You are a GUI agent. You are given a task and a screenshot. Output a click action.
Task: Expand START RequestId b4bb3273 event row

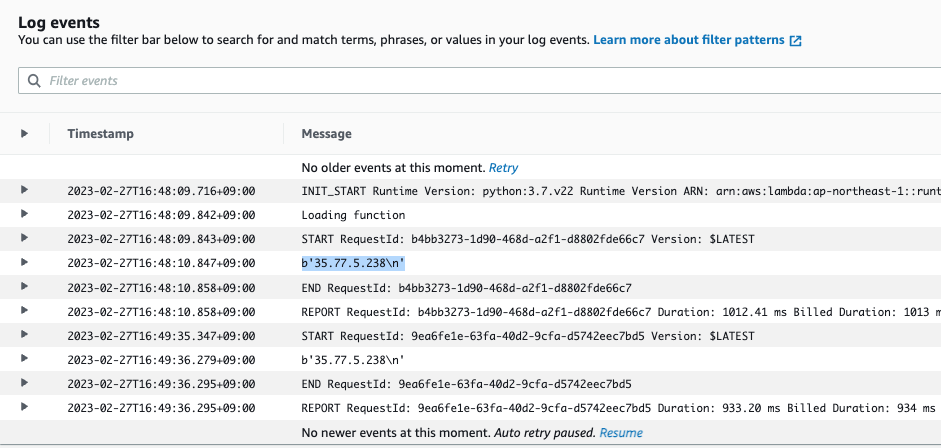(24, 238)
